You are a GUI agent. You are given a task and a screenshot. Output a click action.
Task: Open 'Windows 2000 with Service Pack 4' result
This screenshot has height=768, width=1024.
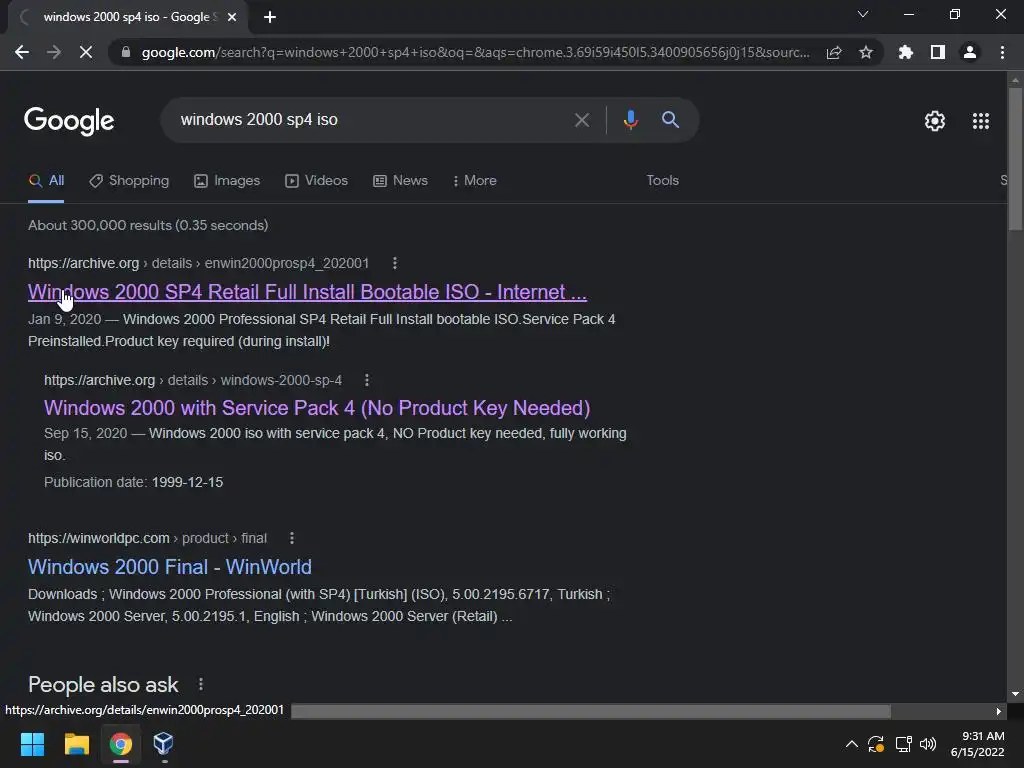click(317, 408)
